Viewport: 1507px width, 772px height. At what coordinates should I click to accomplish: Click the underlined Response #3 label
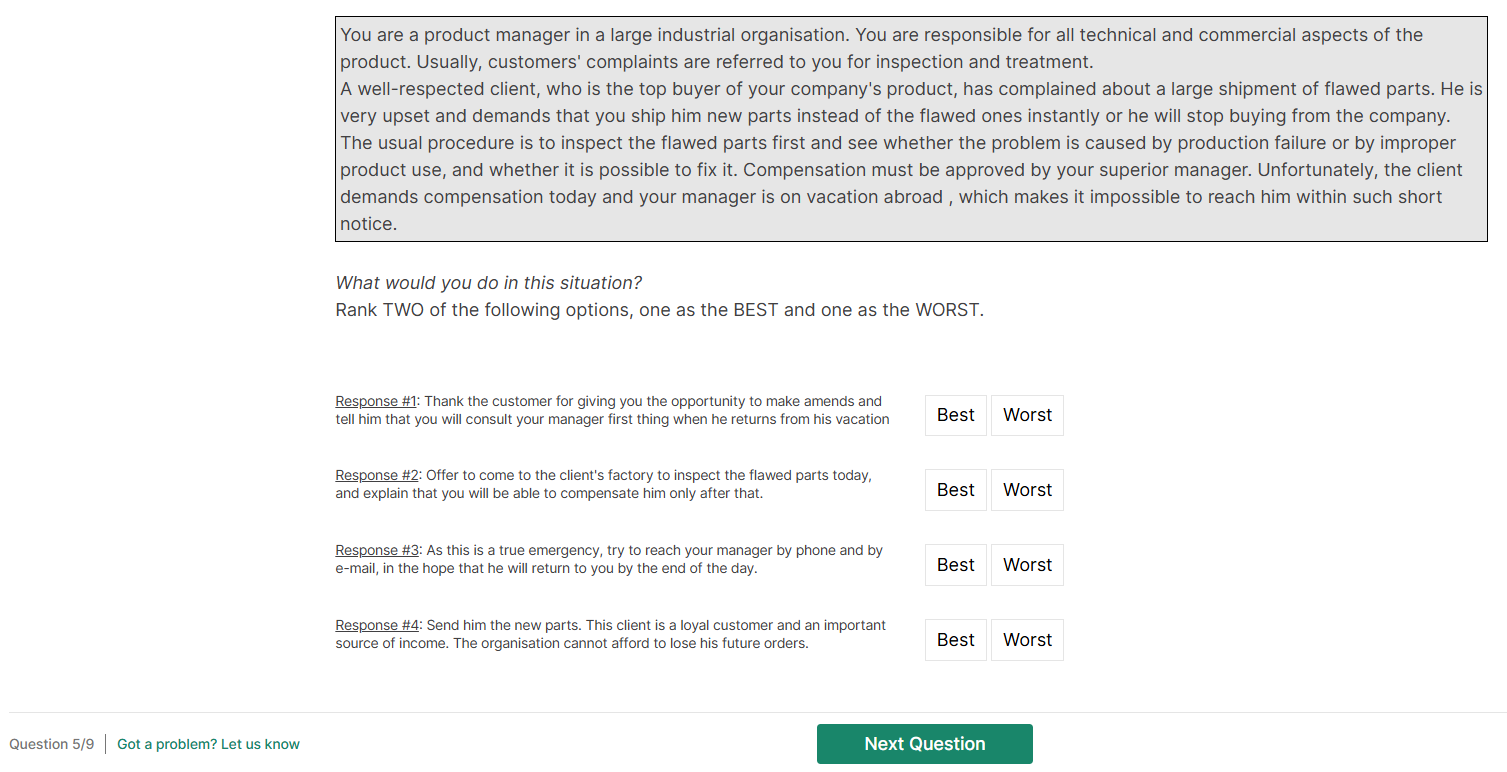click(377, 551)
